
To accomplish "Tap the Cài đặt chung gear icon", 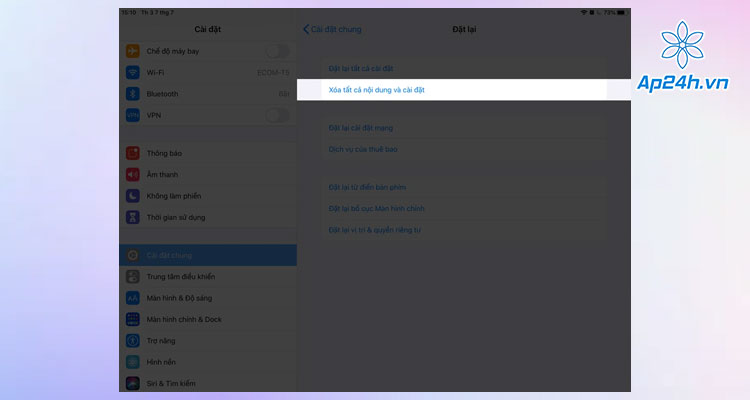I will 132,255.
